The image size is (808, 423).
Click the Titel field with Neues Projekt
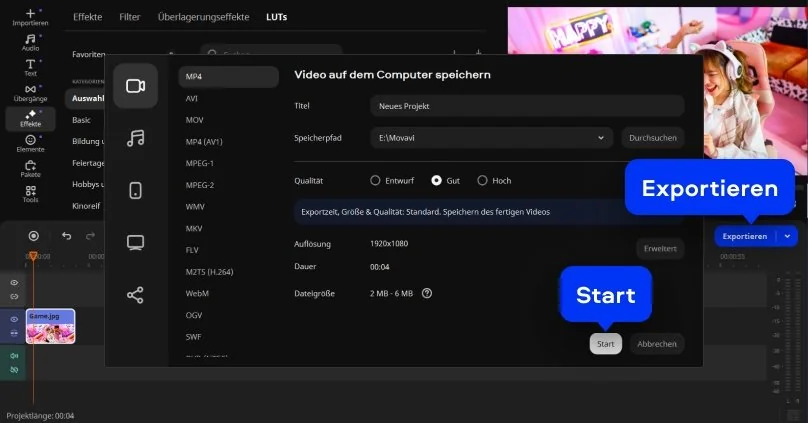pos(526,106)
